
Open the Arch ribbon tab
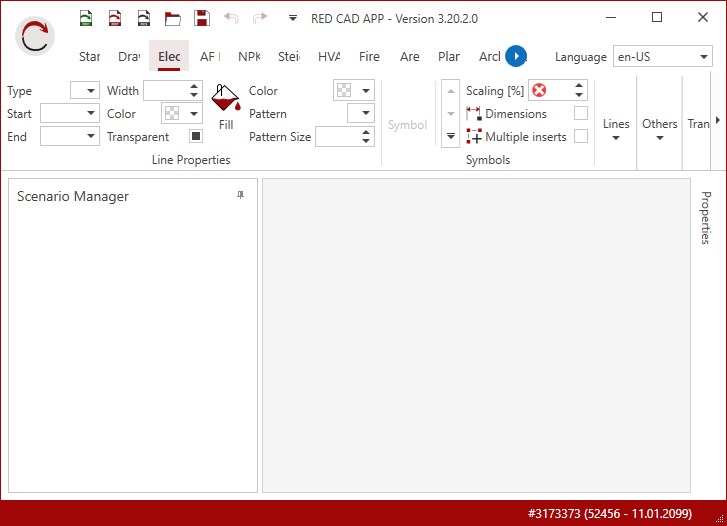click(x=489, y=57)
